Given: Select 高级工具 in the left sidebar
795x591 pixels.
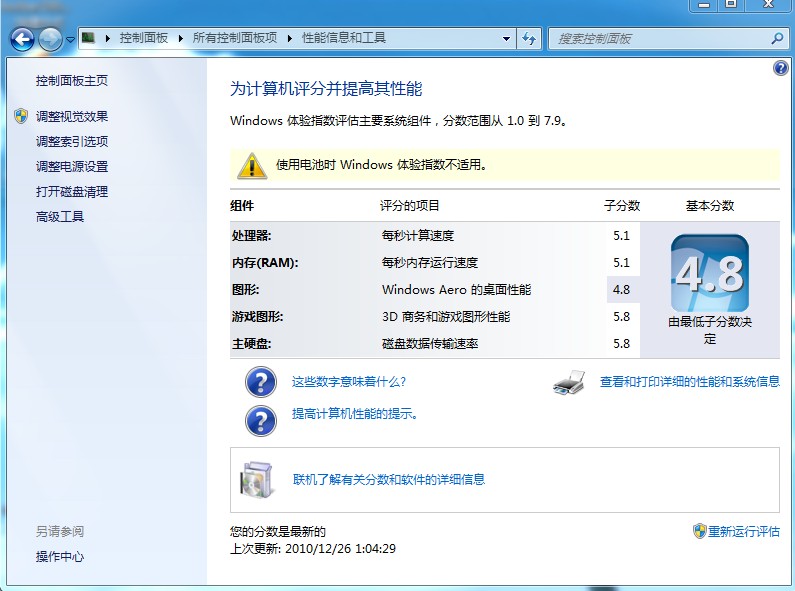Looking at the screenshot, I should tap(60, 217).
